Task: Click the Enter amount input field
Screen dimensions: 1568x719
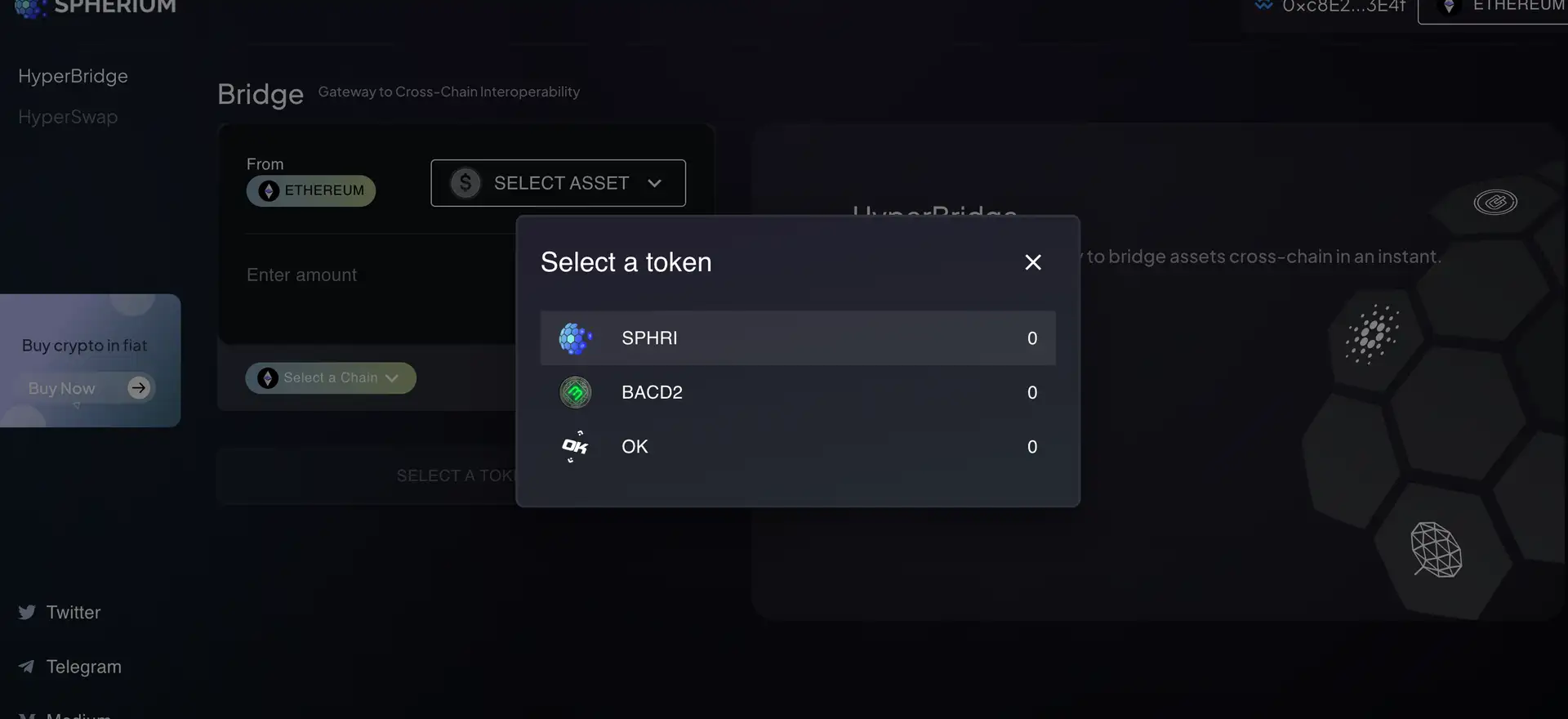Action: coord(367,275)
